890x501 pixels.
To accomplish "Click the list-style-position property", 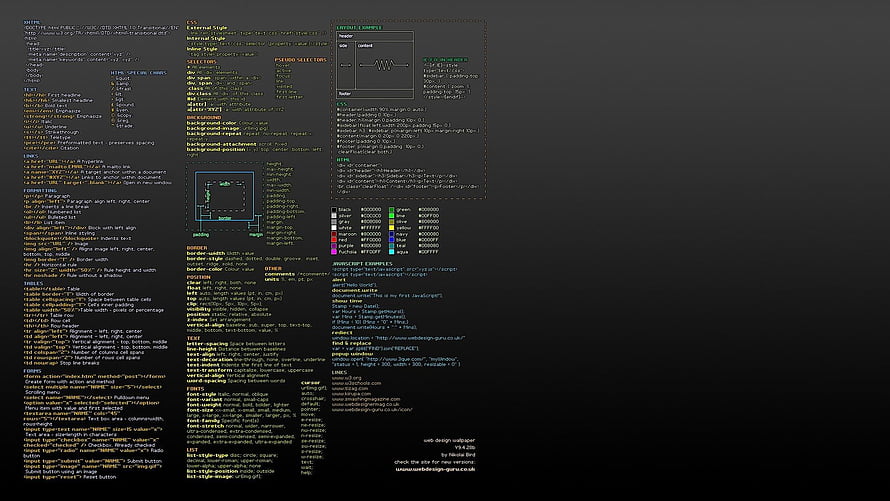I will (212, 471).
